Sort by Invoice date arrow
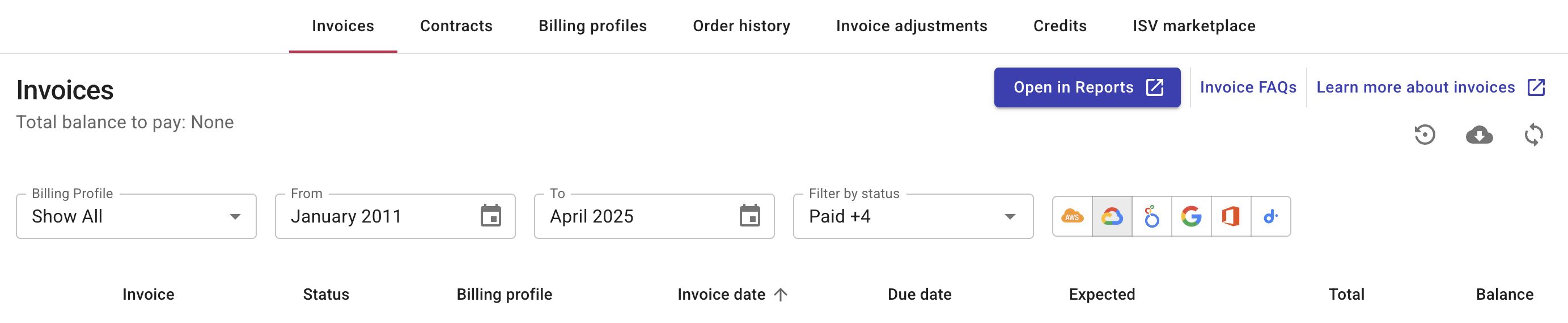Image resolution: width=1568 pixels, height=323 pixels. point(781,295)
